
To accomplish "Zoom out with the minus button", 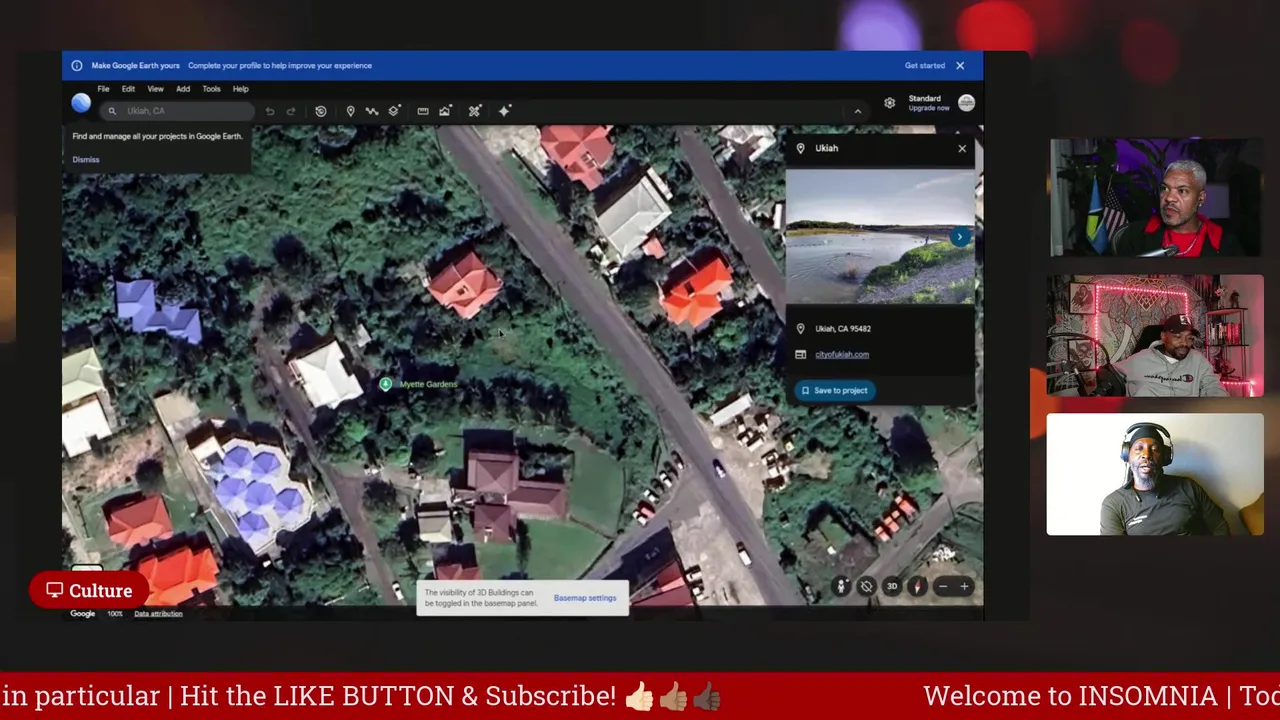I will click(942, 587).
